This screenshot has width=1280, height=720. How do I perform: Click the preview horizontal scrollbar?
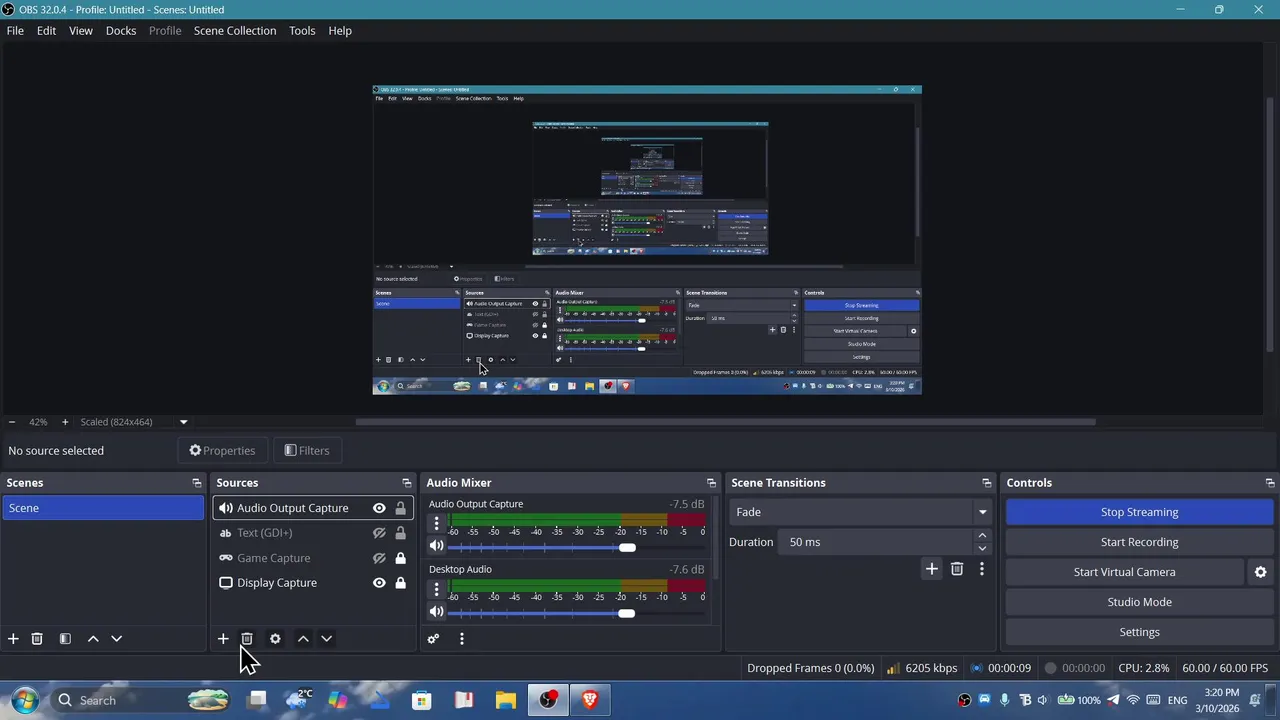(x=725, y=422)
